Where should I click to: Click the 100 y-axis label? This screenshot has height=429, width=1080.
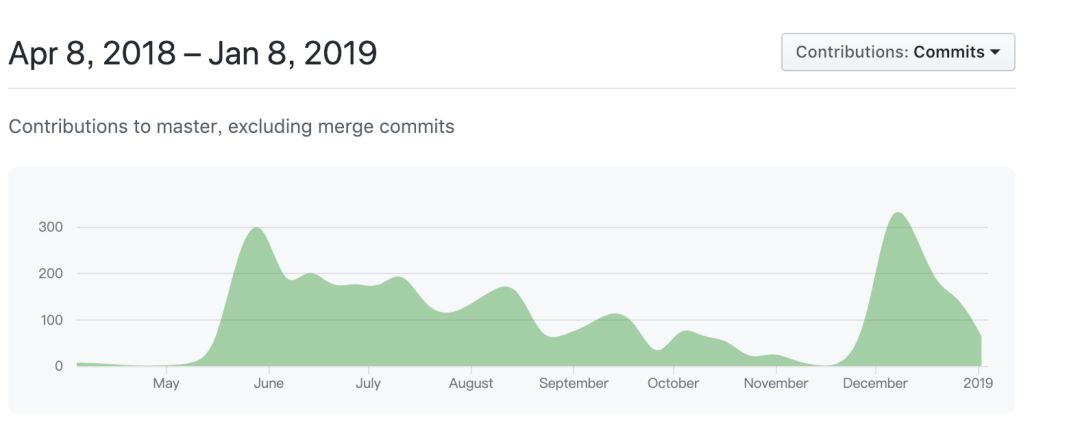[x=50, y=320]
